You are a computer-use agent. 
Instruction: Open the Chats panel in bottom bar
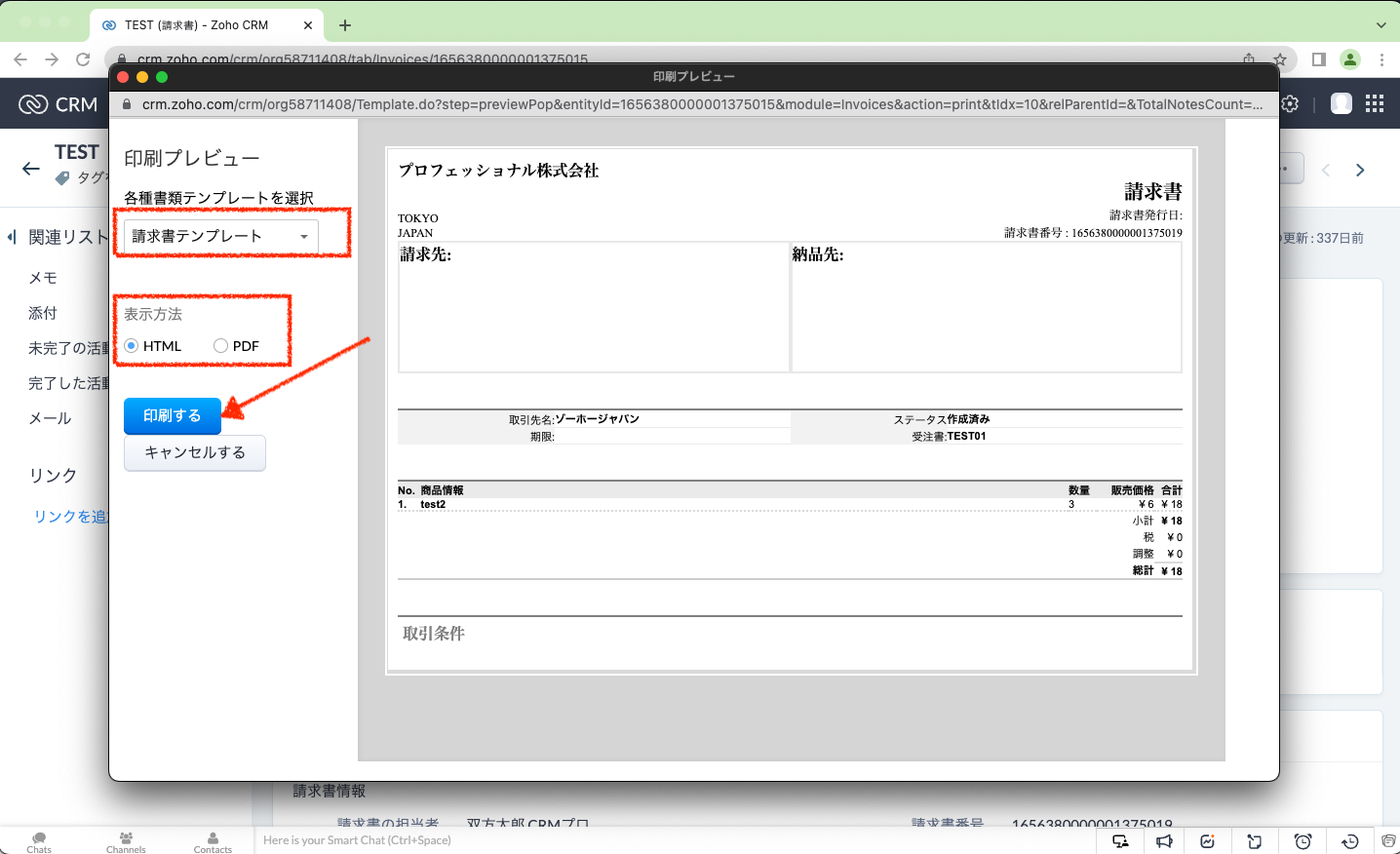(x=39, y=842)
